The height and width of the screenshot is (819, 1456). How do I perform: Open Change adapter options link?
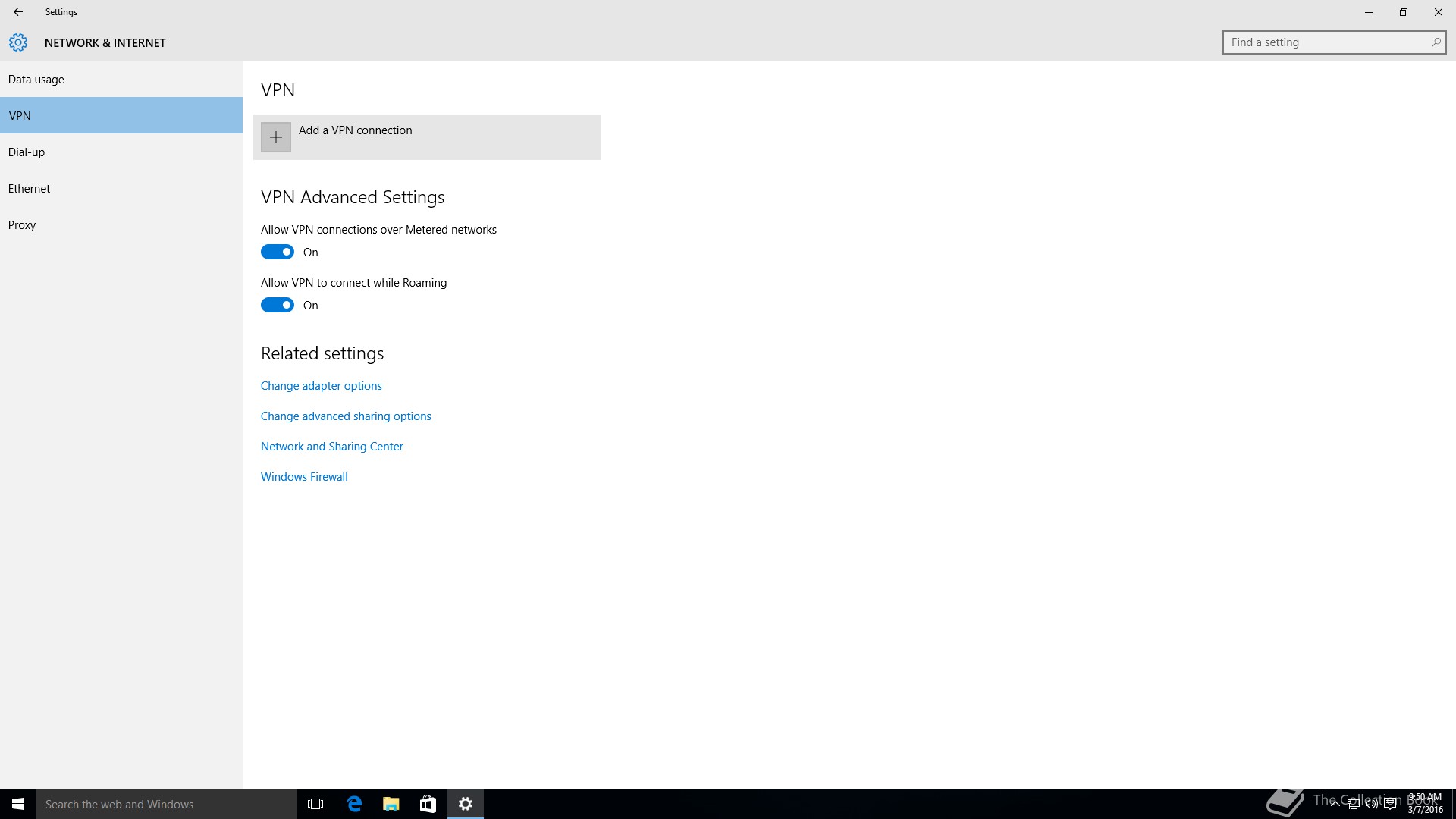click(x=322, y=385)
